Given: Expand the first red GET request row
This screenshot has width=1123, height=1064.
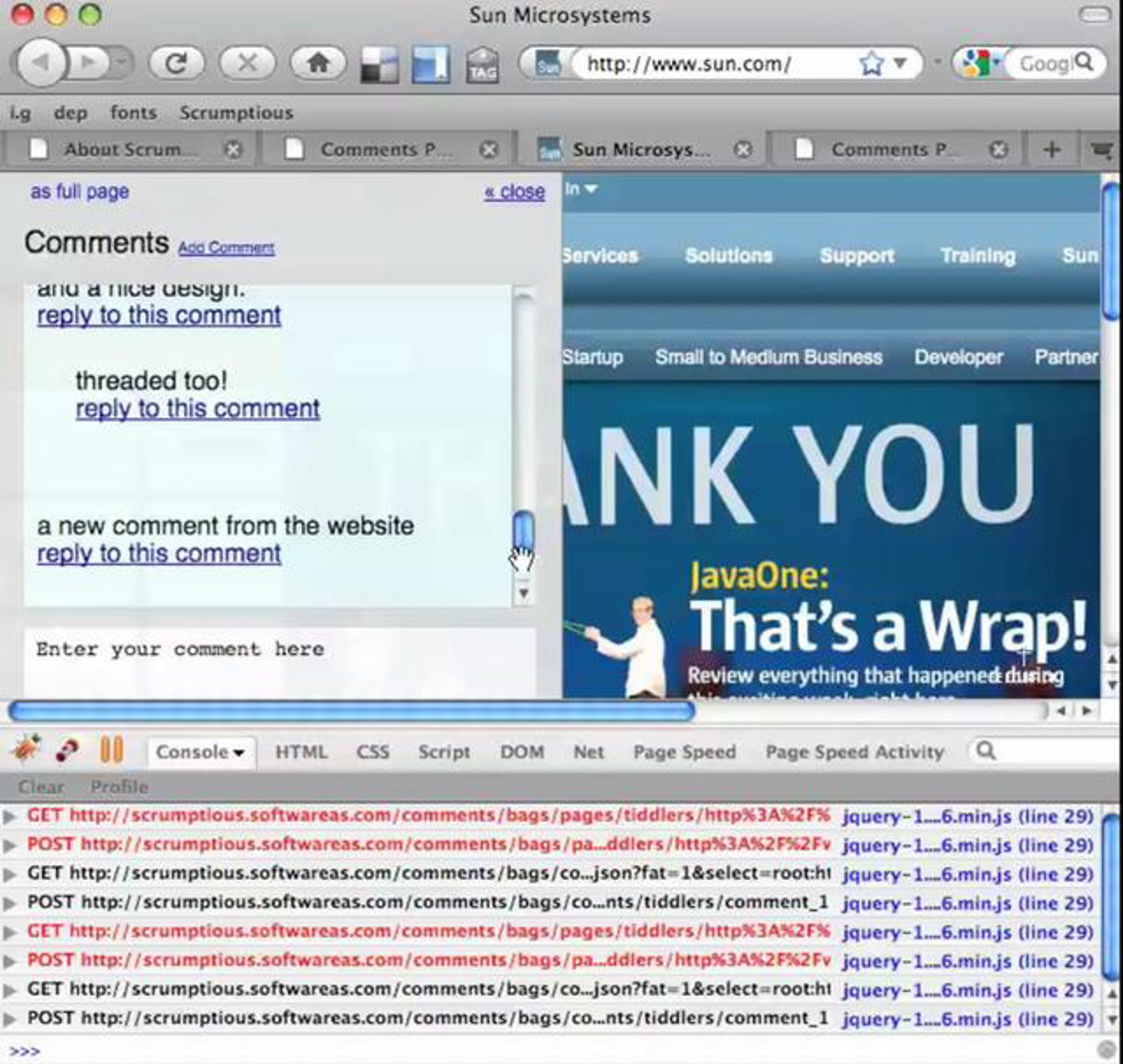Looking at the screenshot, I should pyautogui.click(x=9, y=817).
